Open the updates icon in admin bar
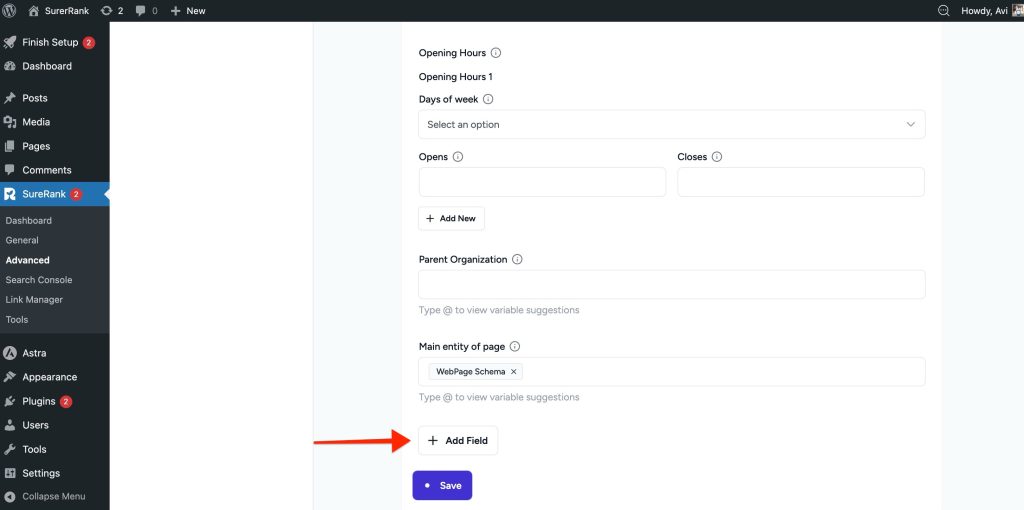The height and width of the screenshot is (510, 1024). [107, 10]
